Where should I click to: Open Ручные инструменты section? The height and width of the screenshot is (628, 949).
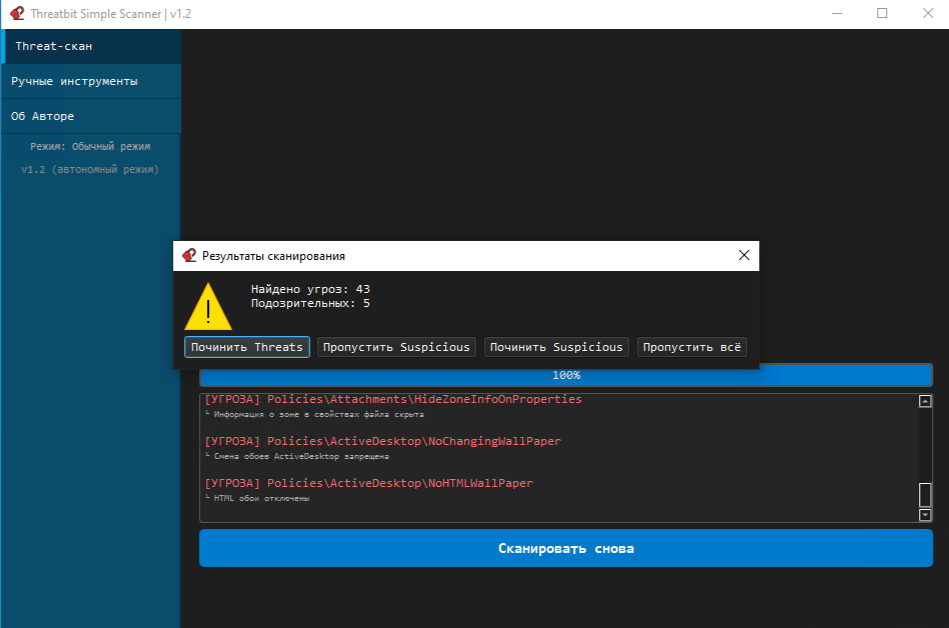(91, 81)
